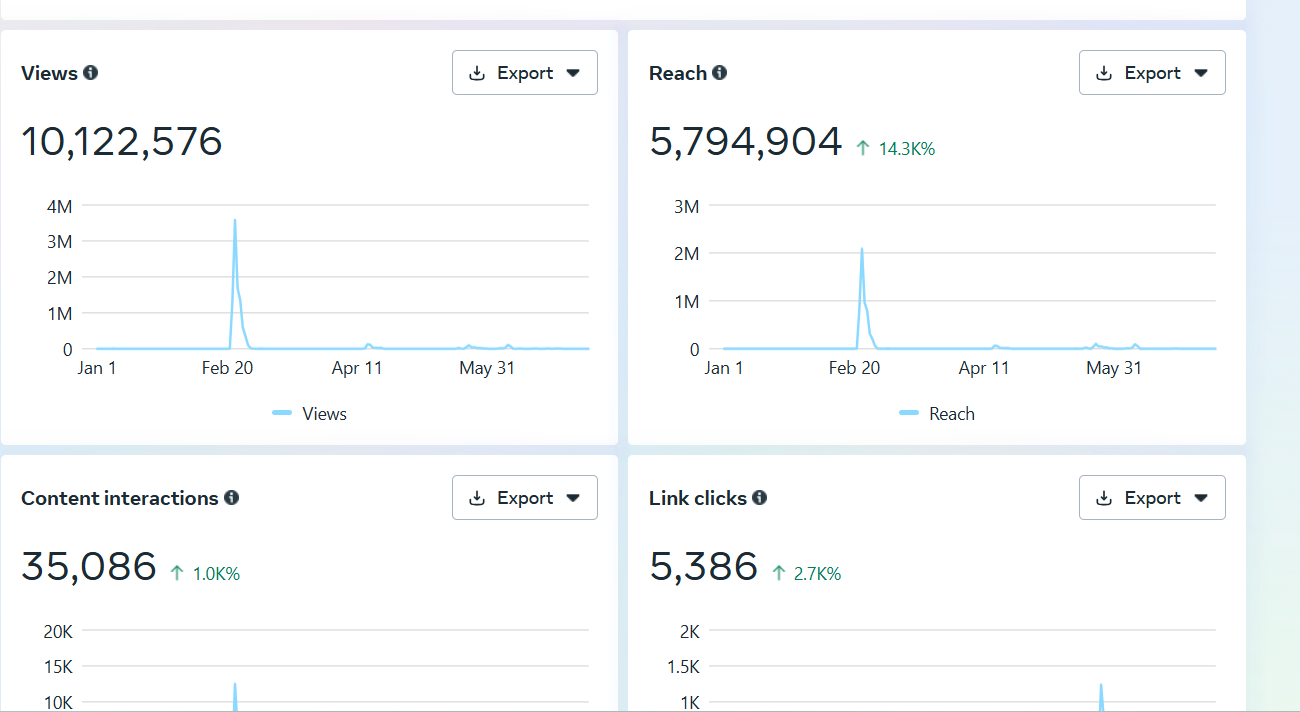Click Jan 1 label on Reach chart
Screen dimensions: 1300x712
pyautogui.click(x=724, y=368)
